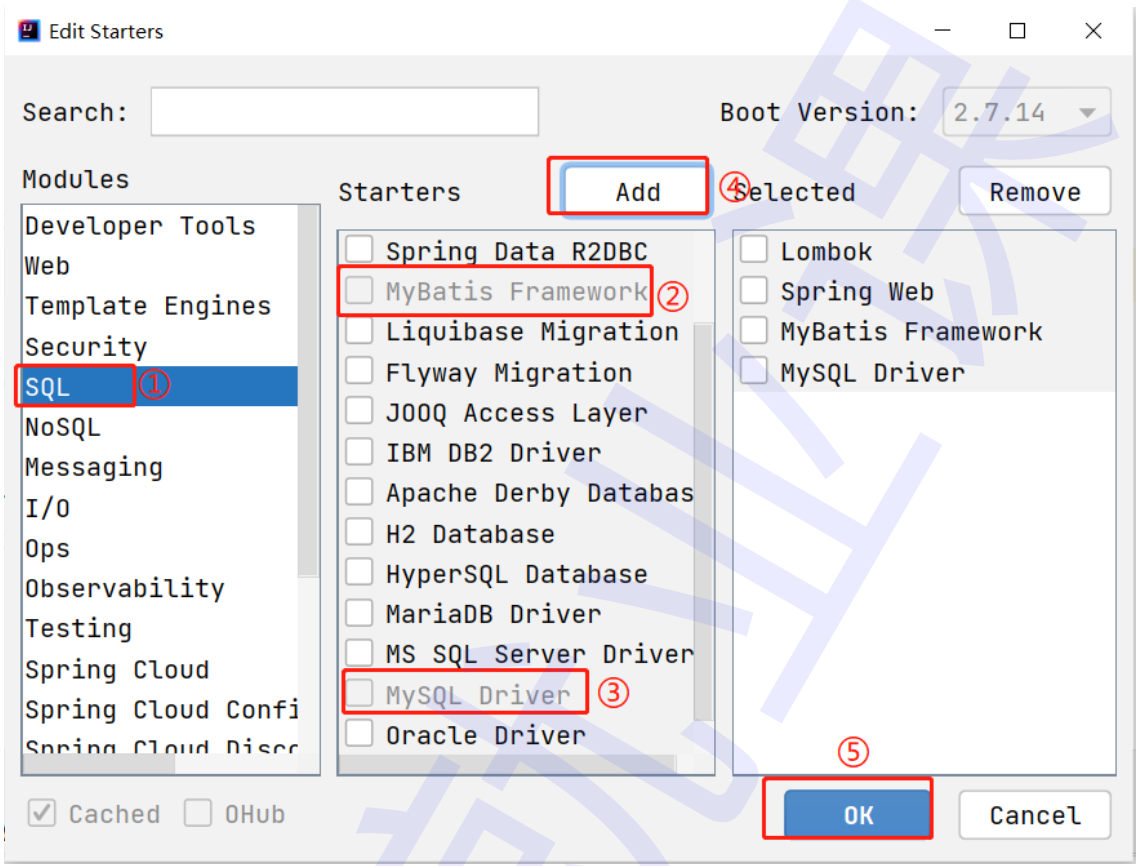Screen dimensions: 1136x866
Task: Select the Security module
Action: (x=160, y=346)
